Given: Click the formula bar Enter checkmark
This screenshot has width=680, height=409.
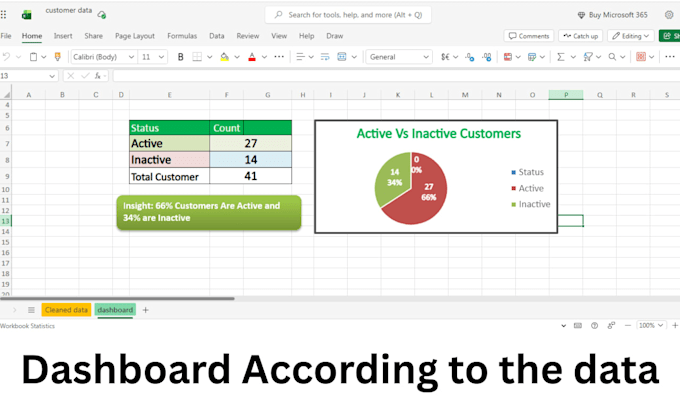Looking at the screenshot, I should 85,76.
